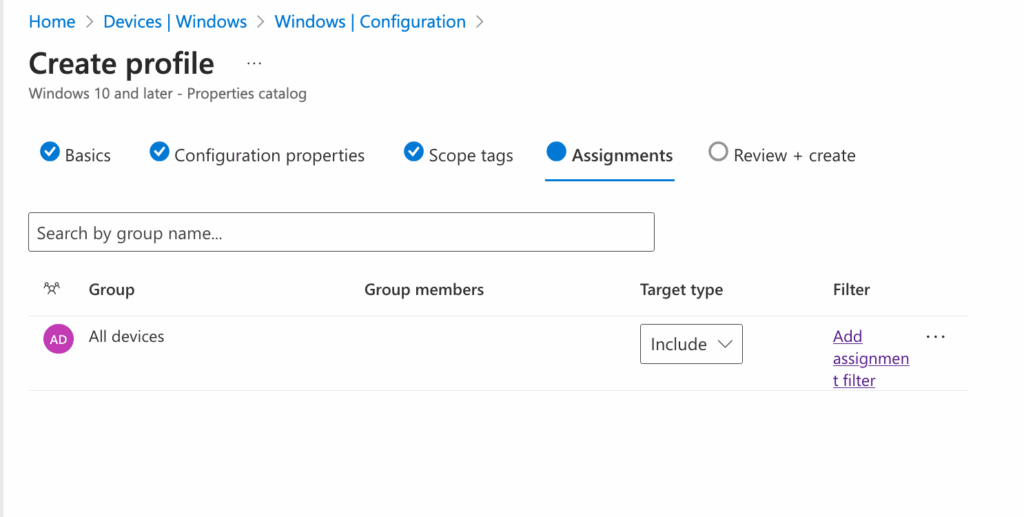Click the group icon in the table header
Viewport: 1024px width, 517px height.
[51, 289]
